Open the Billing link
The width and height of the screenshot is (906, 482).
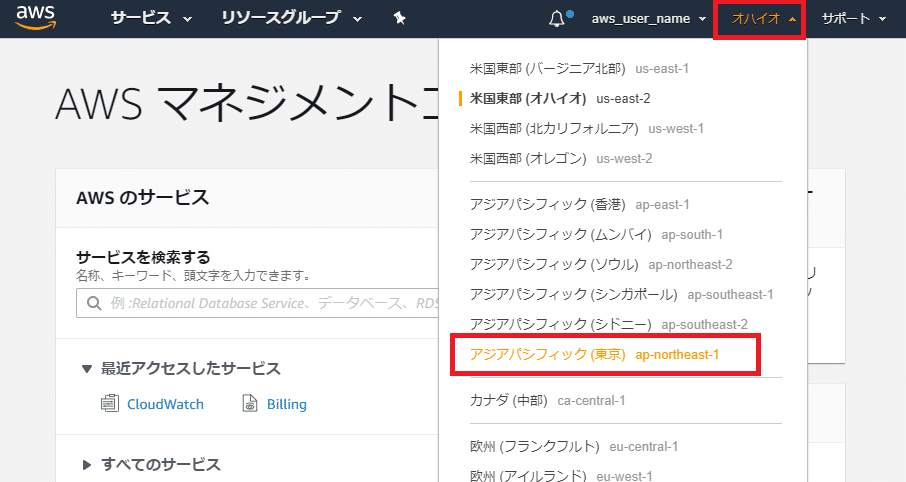point(287,404)
